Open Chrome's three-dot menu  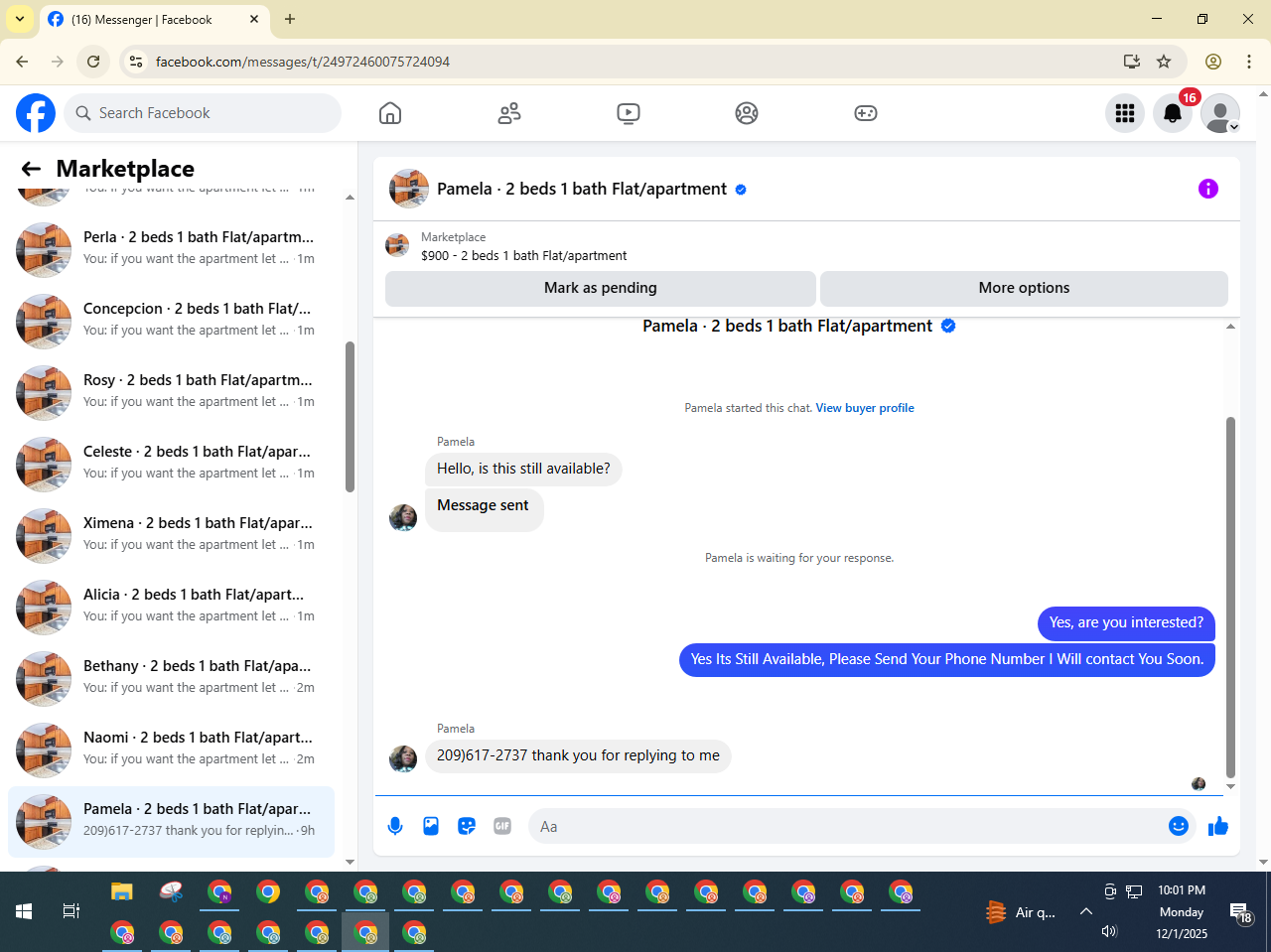pos(1249,62)
